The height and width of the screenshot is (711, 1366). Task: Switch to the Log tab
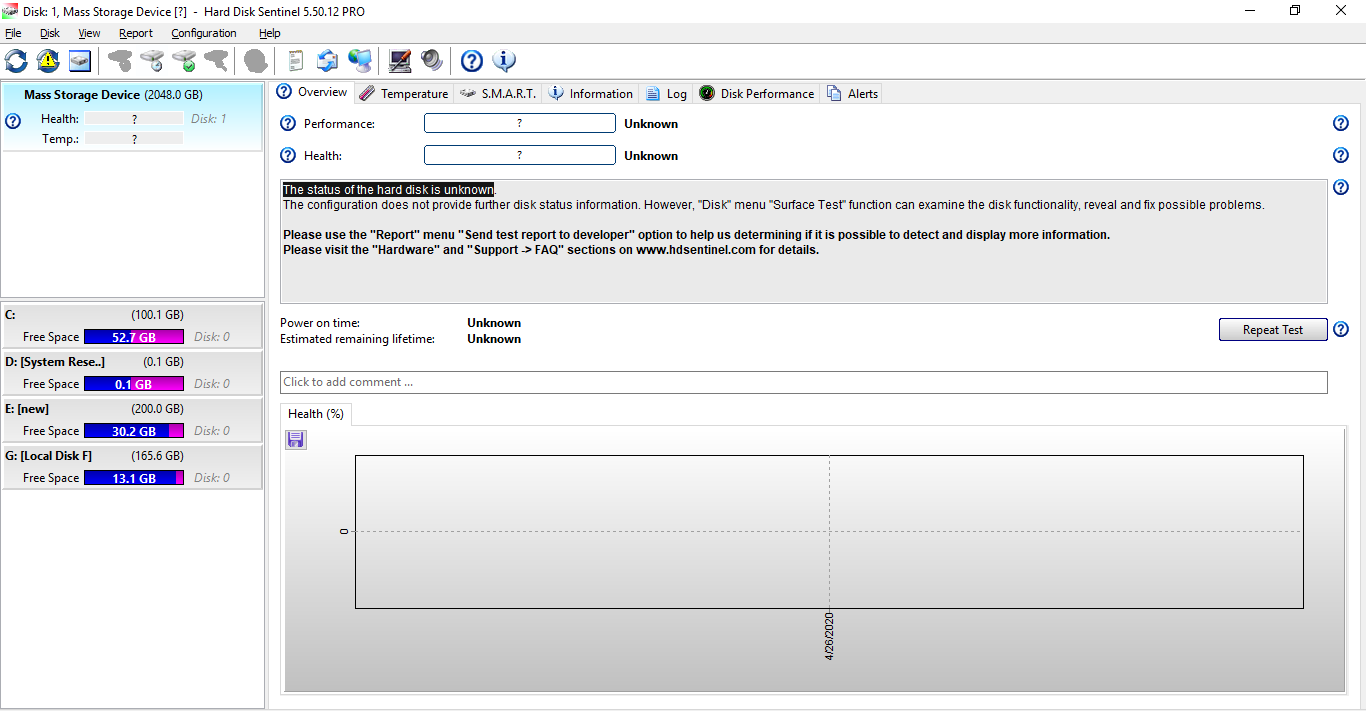(x=667, y=93)
